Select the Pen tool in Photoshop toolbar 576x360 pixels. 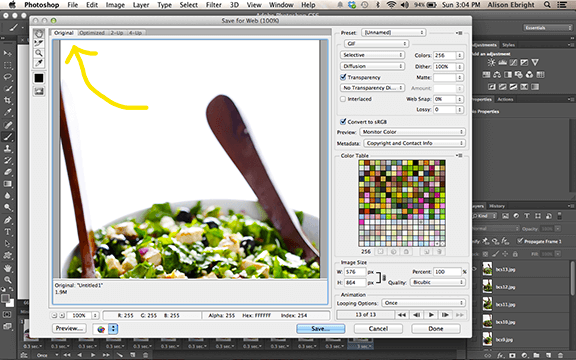7,220
